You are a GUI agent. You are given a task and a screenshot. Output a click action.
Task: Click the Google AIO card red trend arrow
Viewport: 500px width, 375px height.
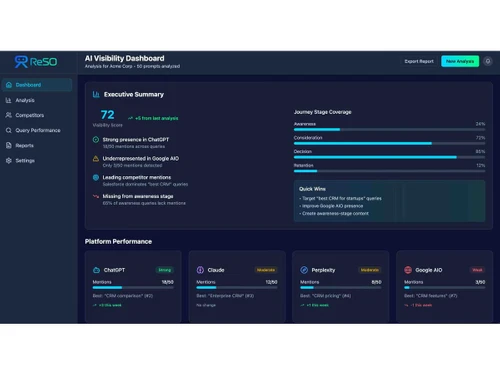coord(406,305)
